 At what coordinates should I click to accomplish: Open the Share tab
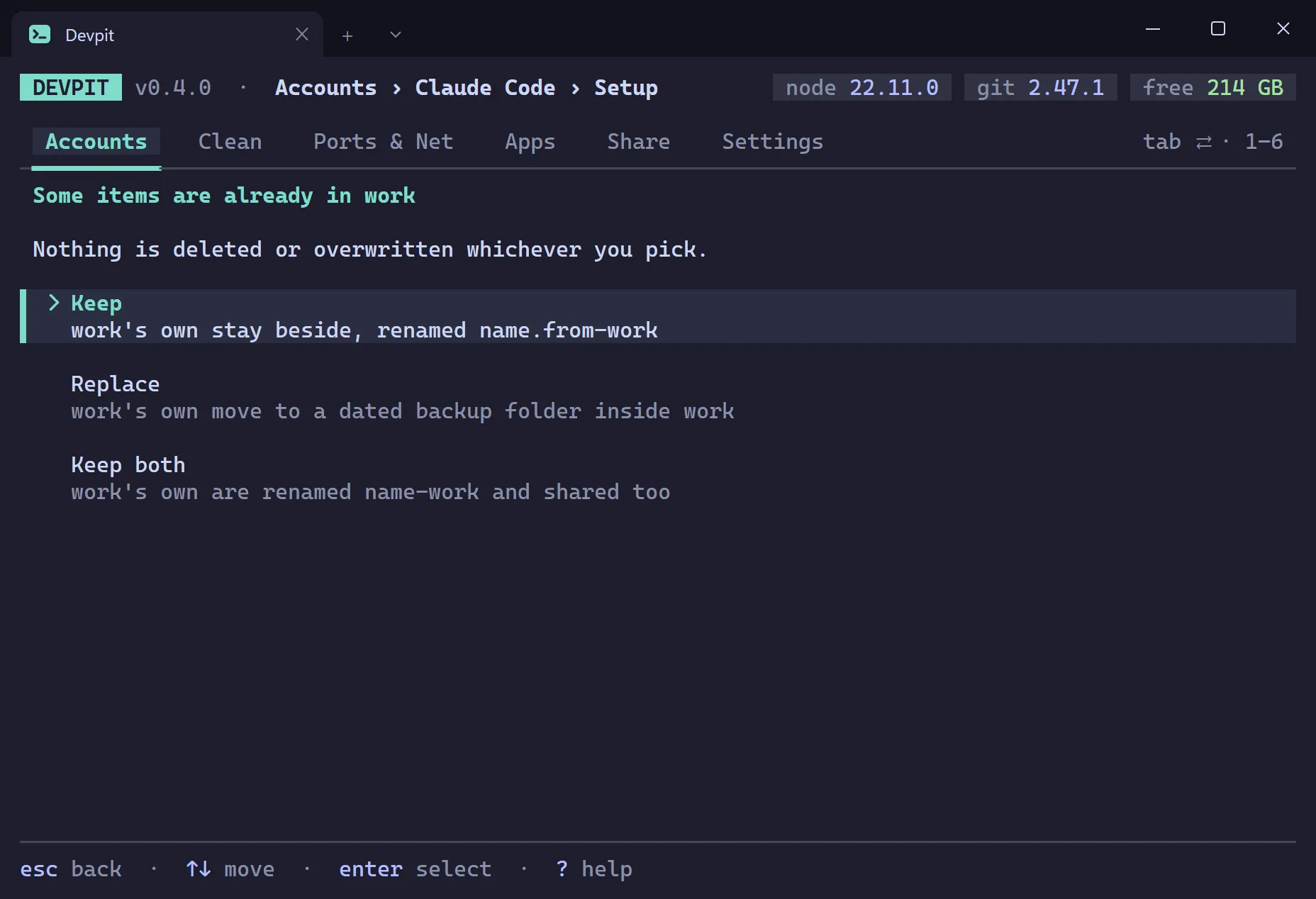click(638, 142)
